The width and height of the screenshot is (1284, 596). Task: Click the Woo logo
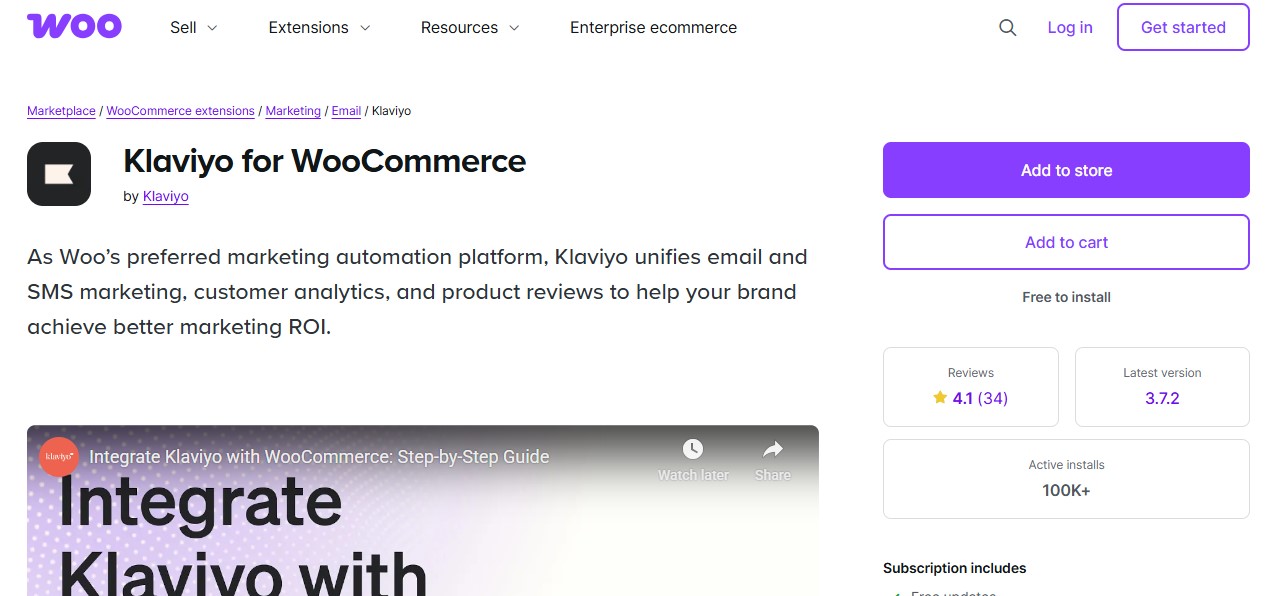tap(74, 25)
